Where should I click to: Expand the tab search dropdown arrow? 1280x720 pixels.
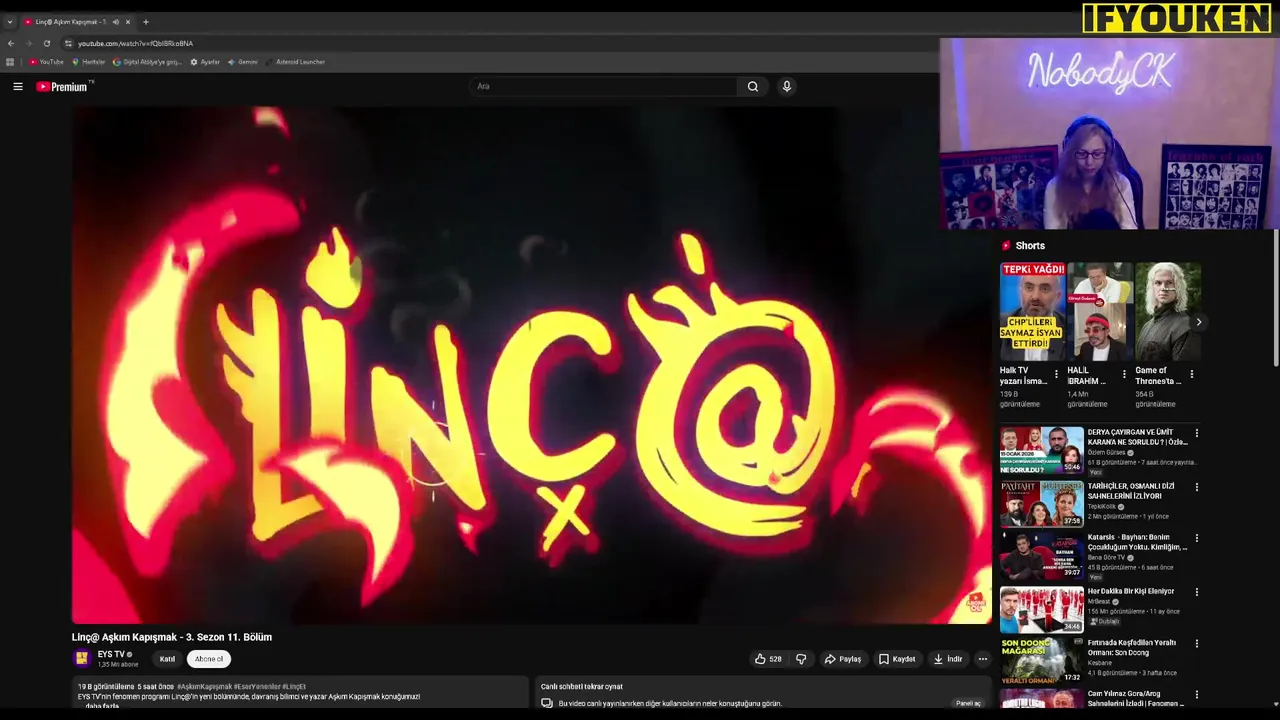point(9,22)
